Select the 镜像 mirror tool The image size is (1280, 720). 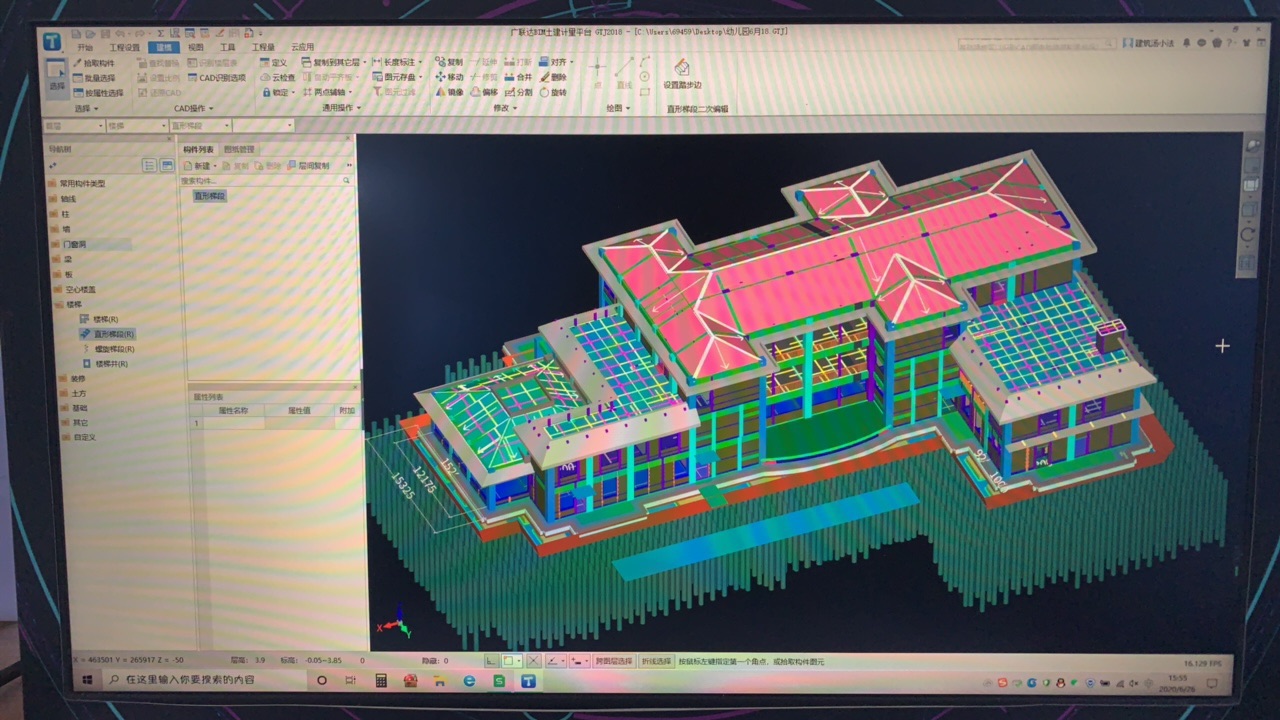449,92
